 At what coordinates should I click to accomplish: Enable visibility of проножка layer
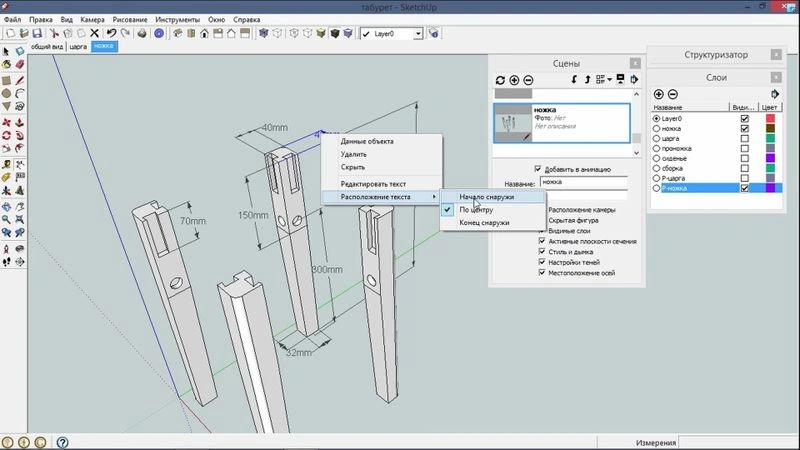pyautogui.click(x=745, y=148)
